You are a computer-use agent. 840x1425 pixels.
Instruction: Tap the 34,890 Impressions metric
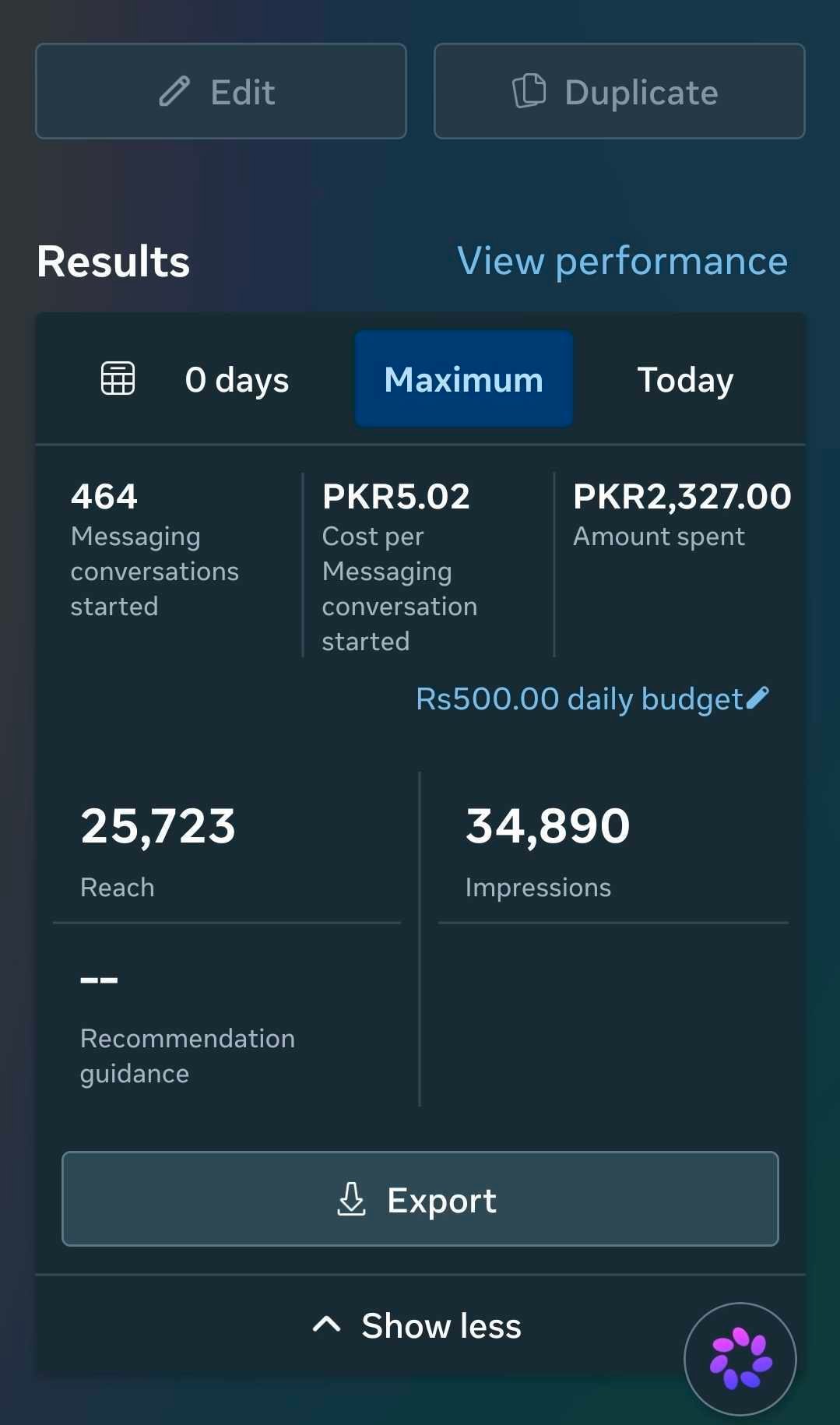coord(547,852)
